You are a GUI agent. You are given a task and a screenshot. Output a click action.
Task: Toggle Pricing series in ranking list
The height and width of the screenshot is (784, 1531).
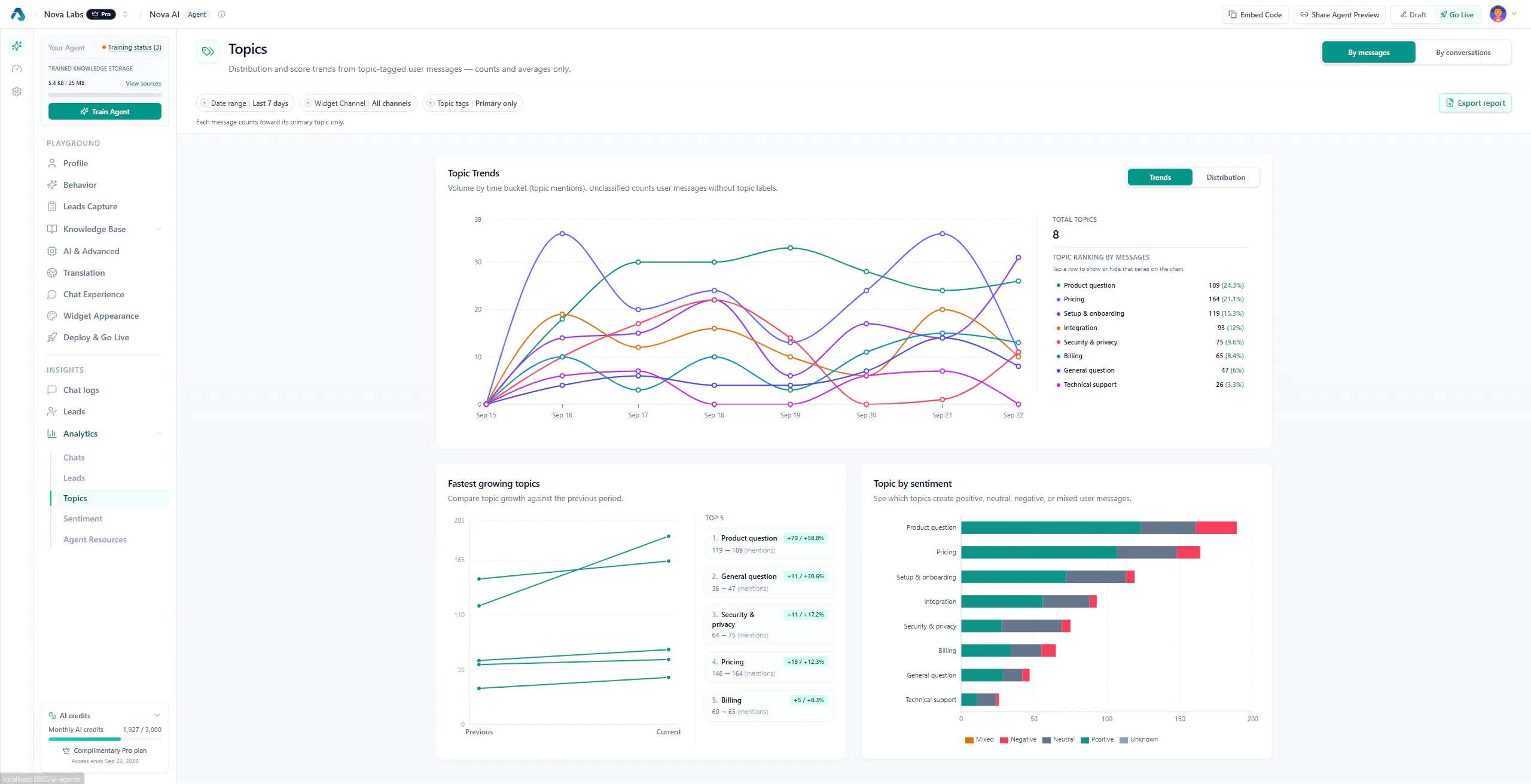[1150, 299]
